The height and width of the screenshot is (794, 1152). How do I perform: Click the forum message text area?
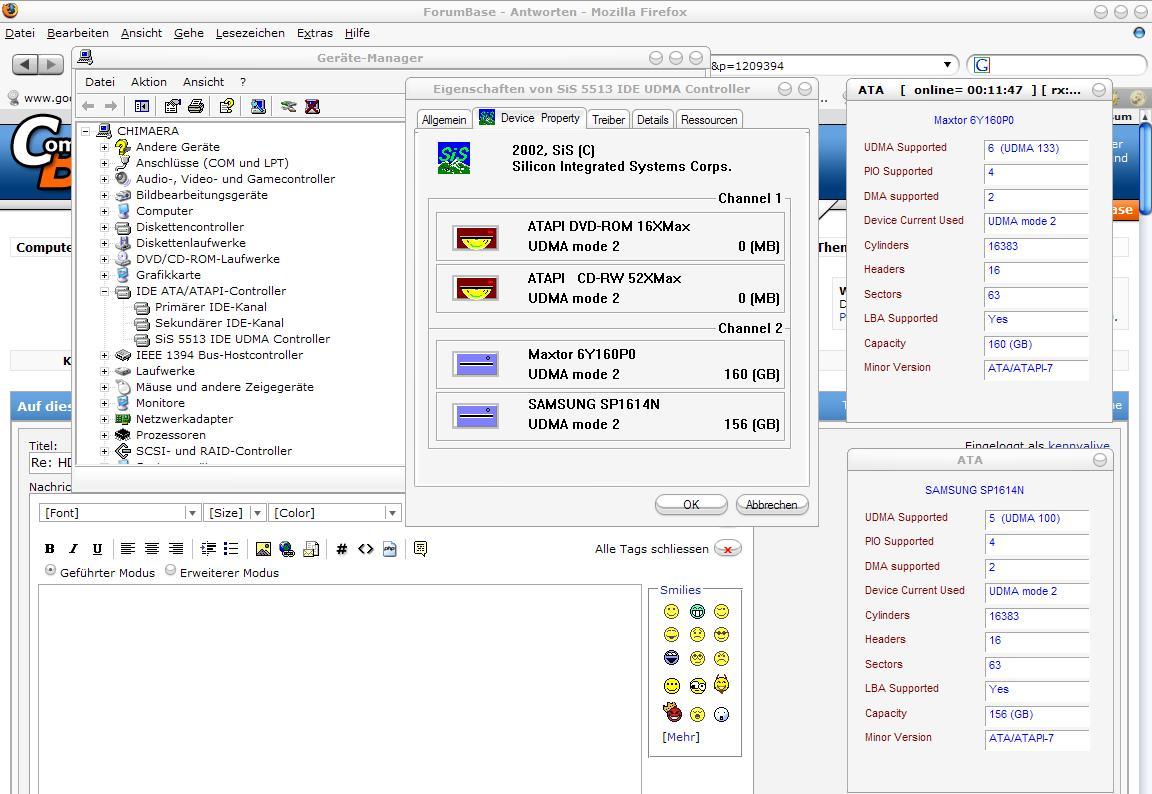pos(340,689)
